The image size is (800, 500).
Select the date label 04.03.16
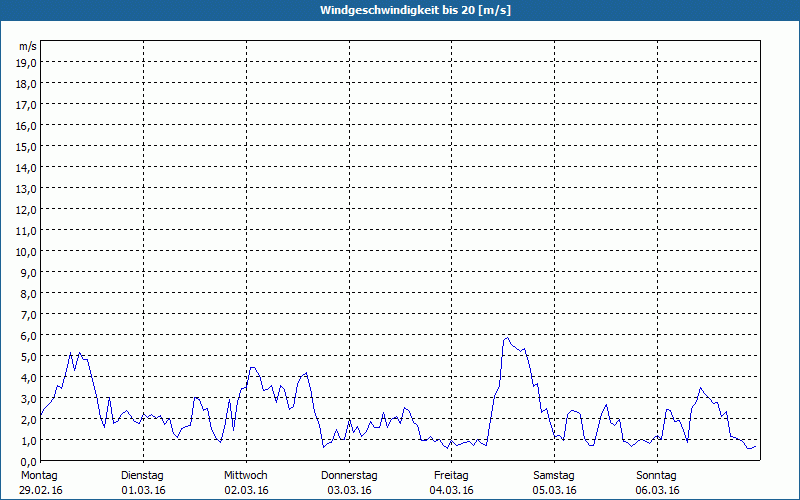pyautogui.click(x=452, y=490)
